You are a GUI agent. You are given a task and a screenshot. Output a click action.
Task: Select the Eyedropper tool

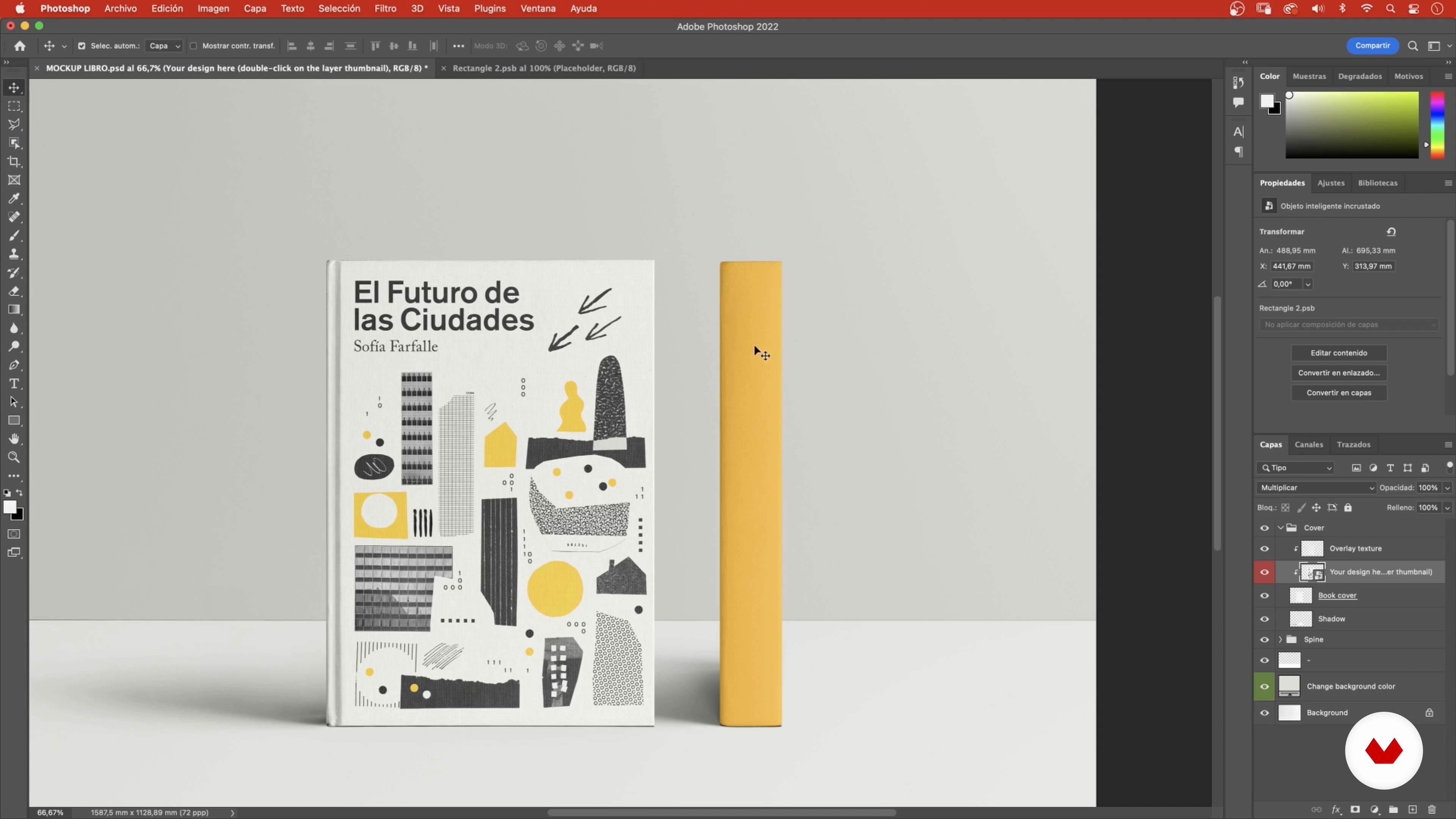point(14,198)
